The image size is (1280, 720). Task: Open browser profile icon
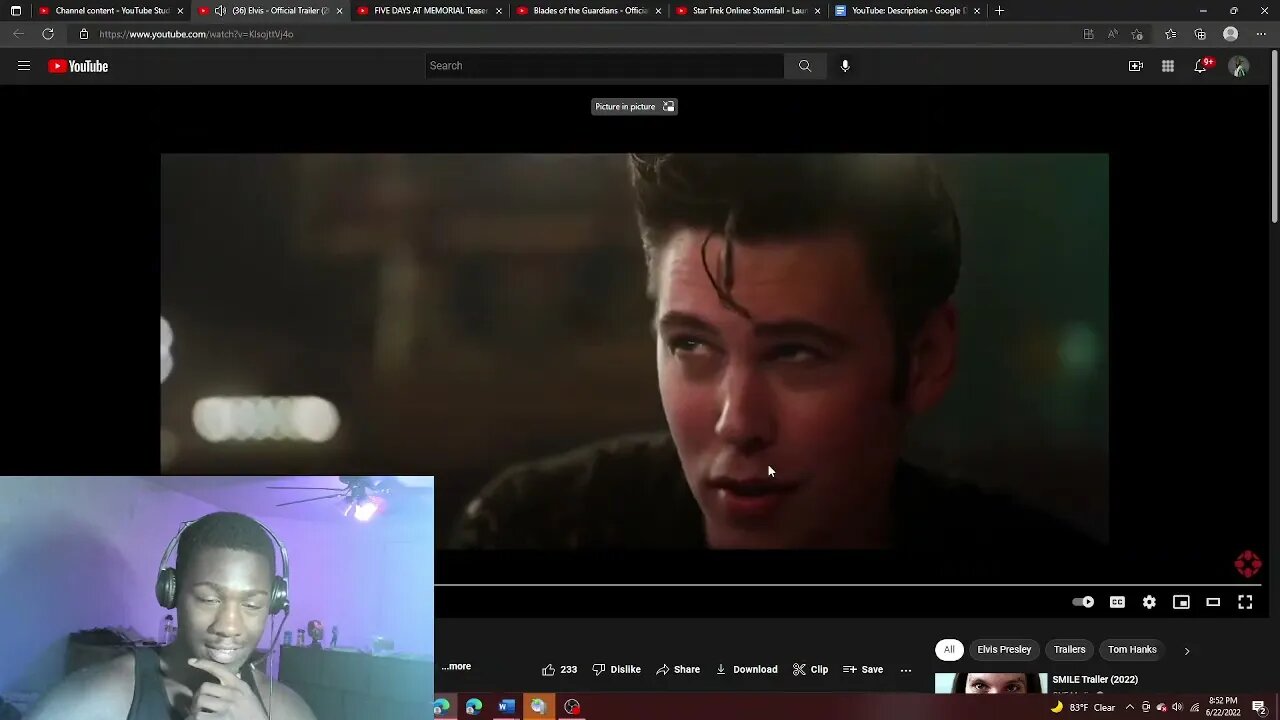point(1231,34)
